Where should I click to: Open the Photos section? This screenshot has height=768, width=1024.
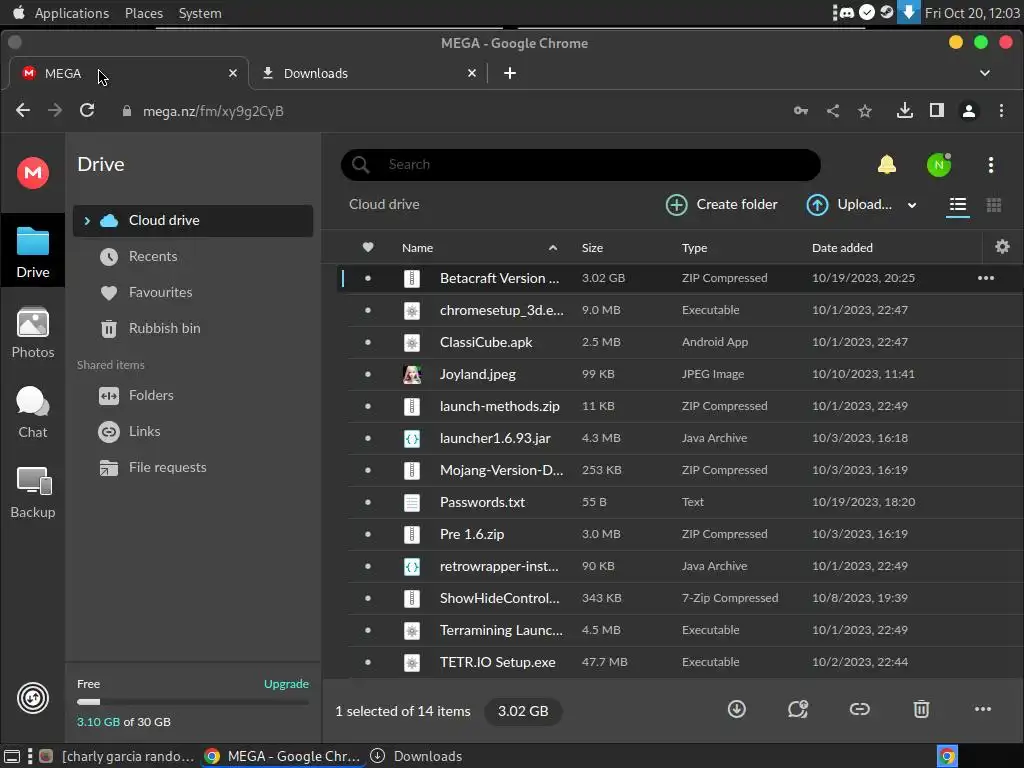[x=33, y=333]
